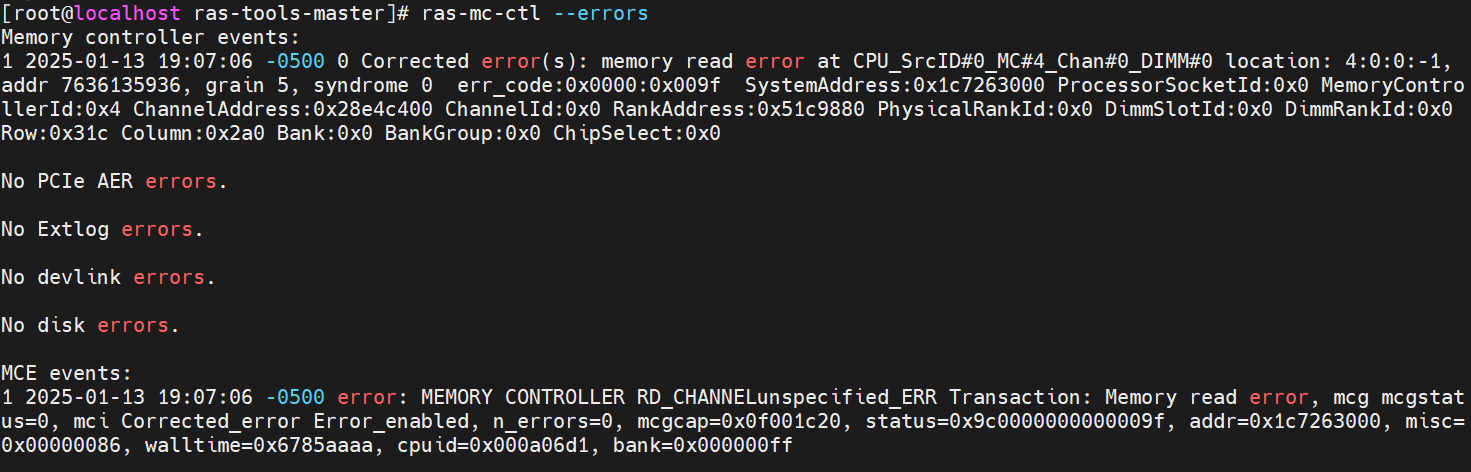Click the ChipSelect:0x0 field
The image size is (1471, 472).
[x=637, y=133]
